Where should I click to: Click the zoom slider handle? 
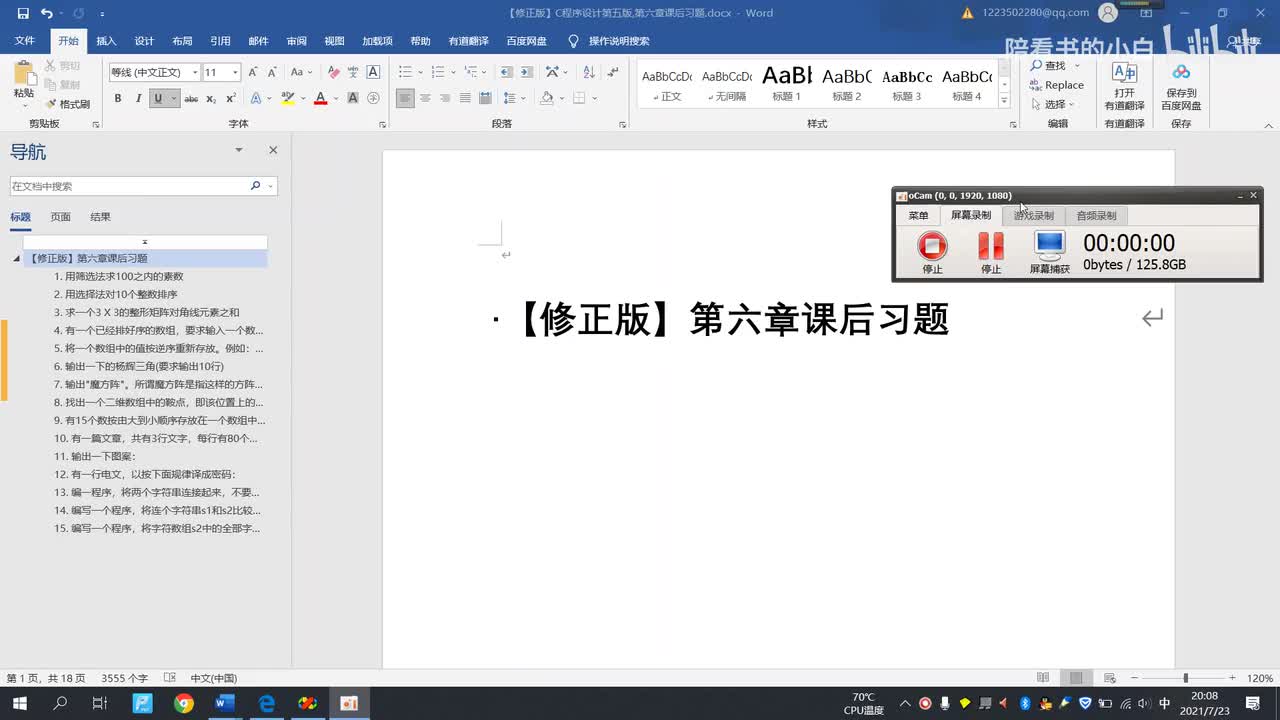tap(1185, 678)
